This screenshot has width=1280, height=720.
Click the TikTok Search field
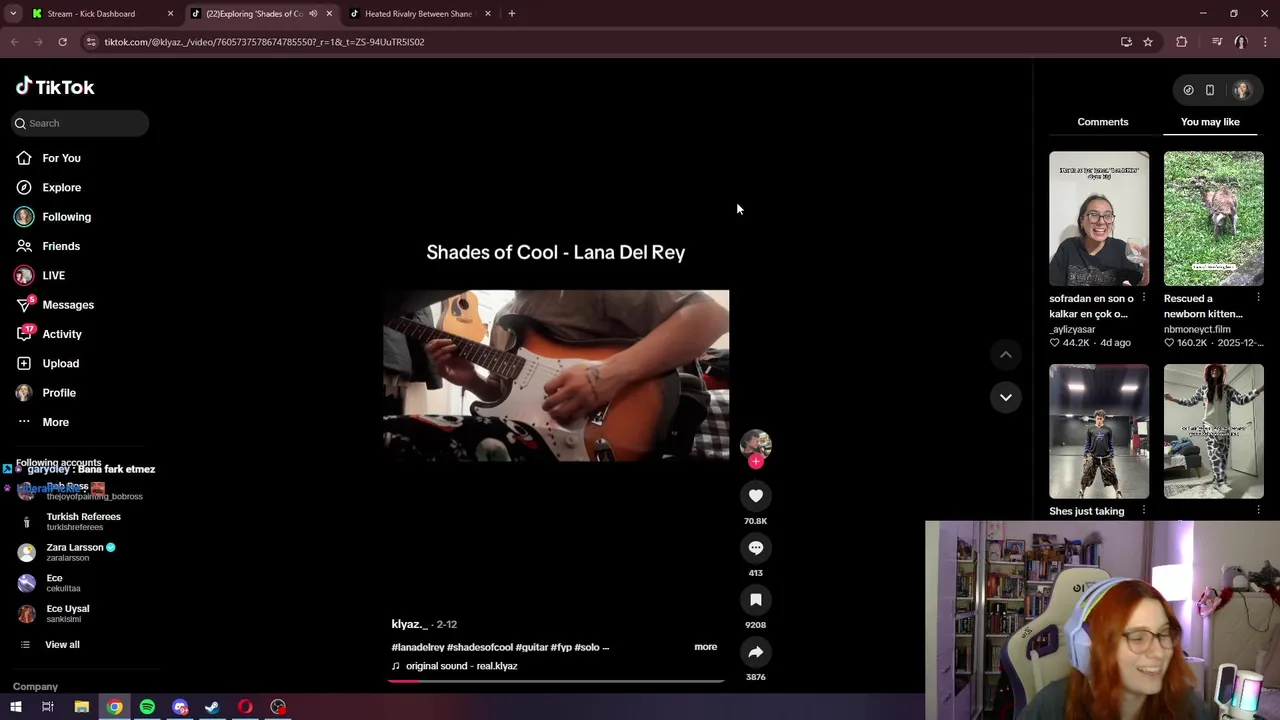pyautogui.click(x=80, y=123)
